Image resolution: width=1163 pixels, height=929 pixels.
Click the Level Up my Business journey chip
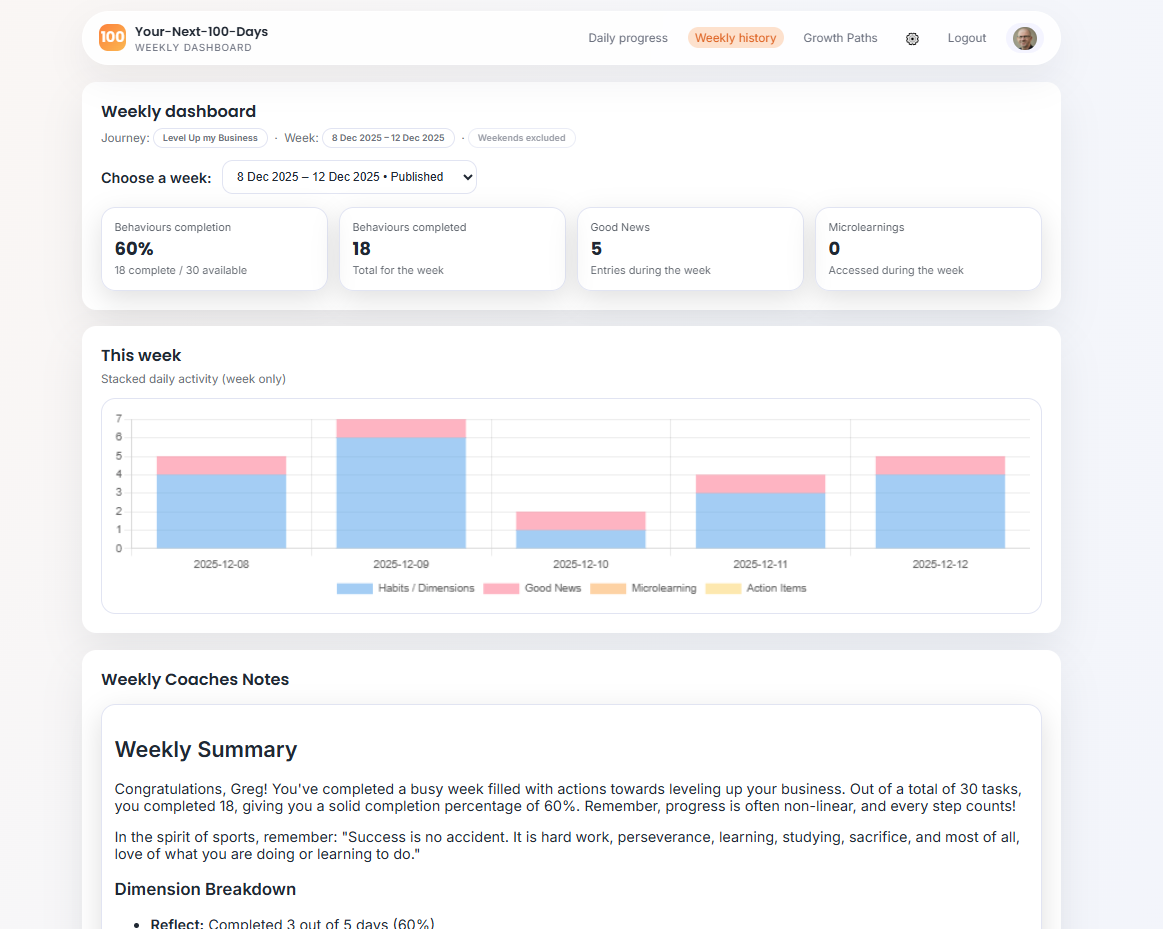(x=210, y=138)
